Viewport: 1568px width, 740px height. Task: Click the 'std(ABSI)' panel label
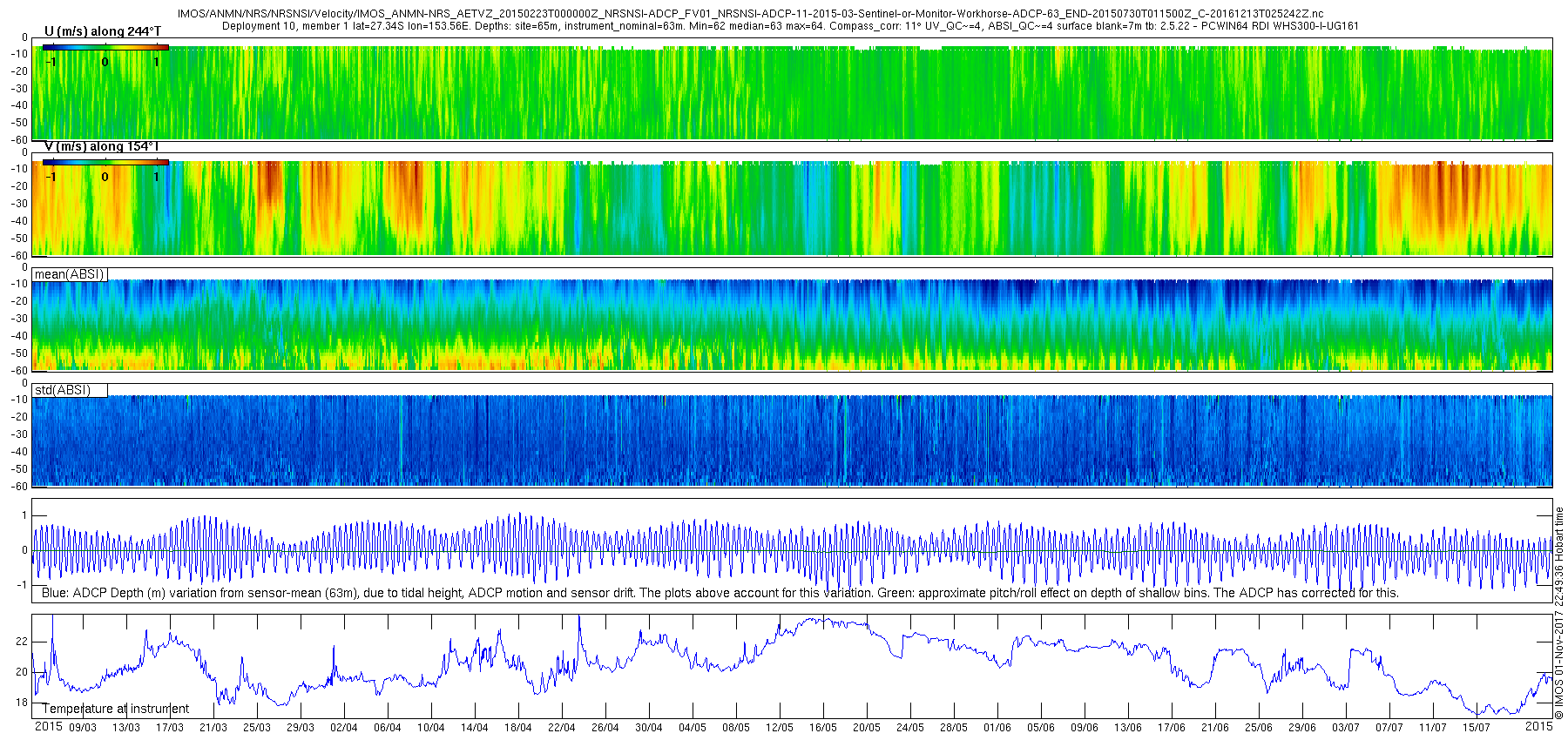[x=63, y=390]
